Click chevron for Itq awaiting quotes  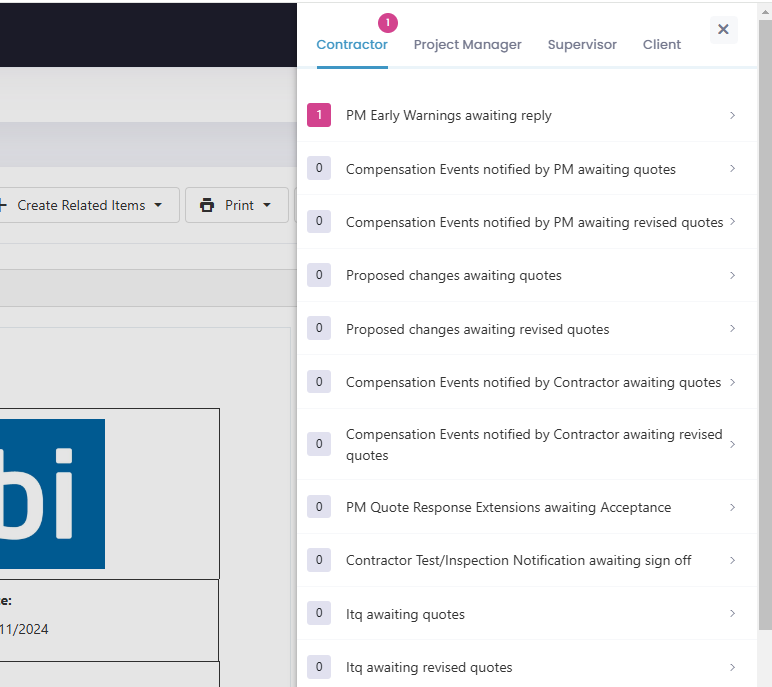pyautogui.click(x=732, y=614)
